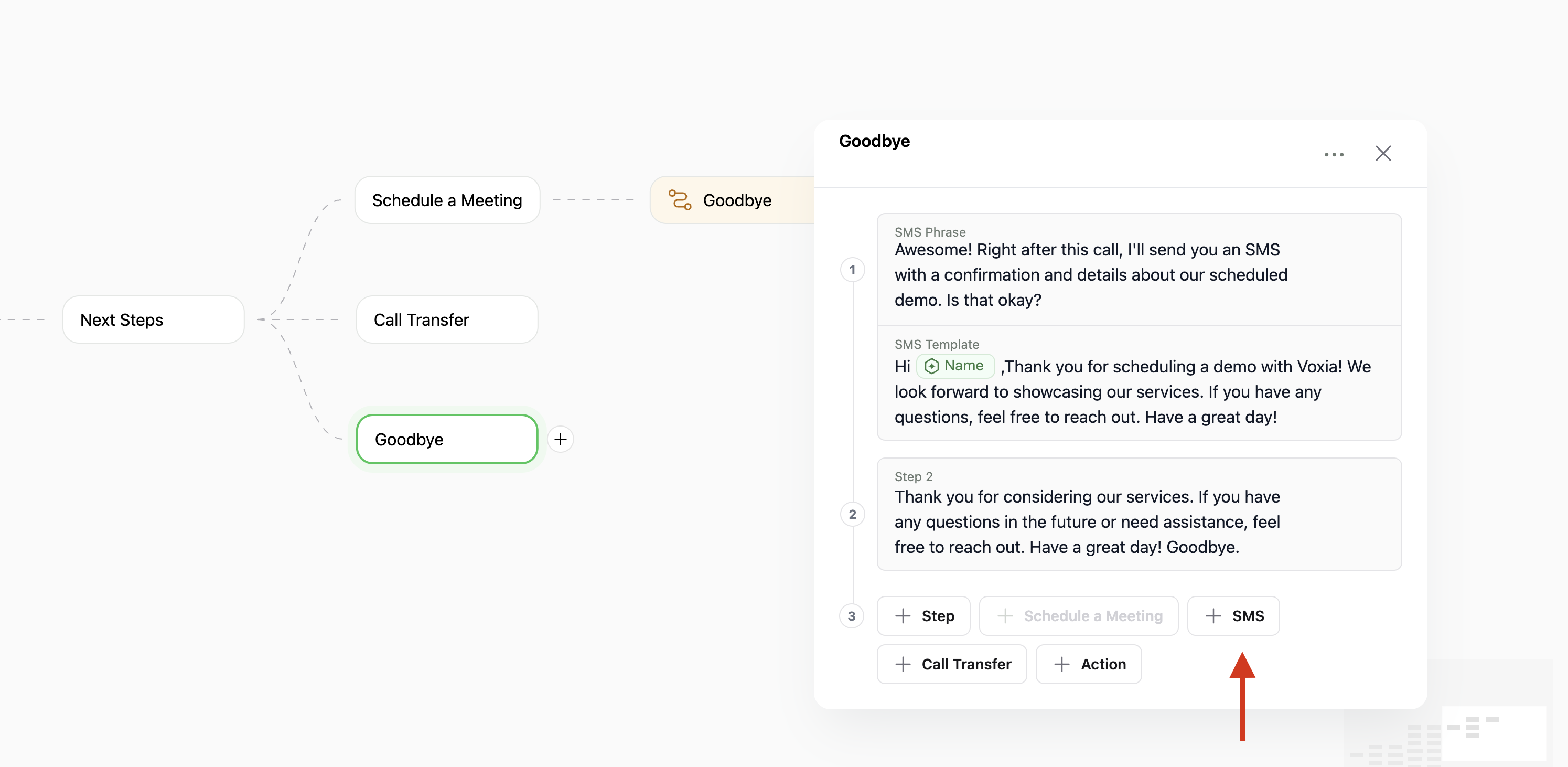Viewport: 1568px width, 767px height.
Task: Click the Name variable chip in the SMS Template
Action: point(955,366)
